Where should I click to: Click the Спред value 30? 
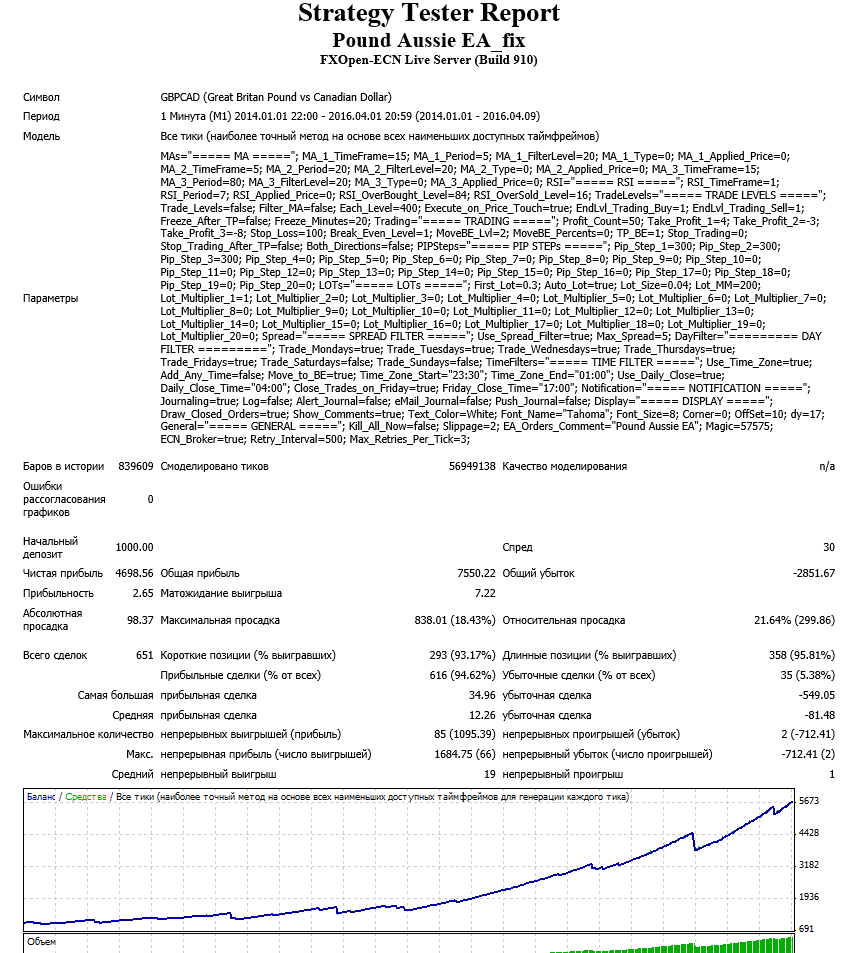point(829,547)
